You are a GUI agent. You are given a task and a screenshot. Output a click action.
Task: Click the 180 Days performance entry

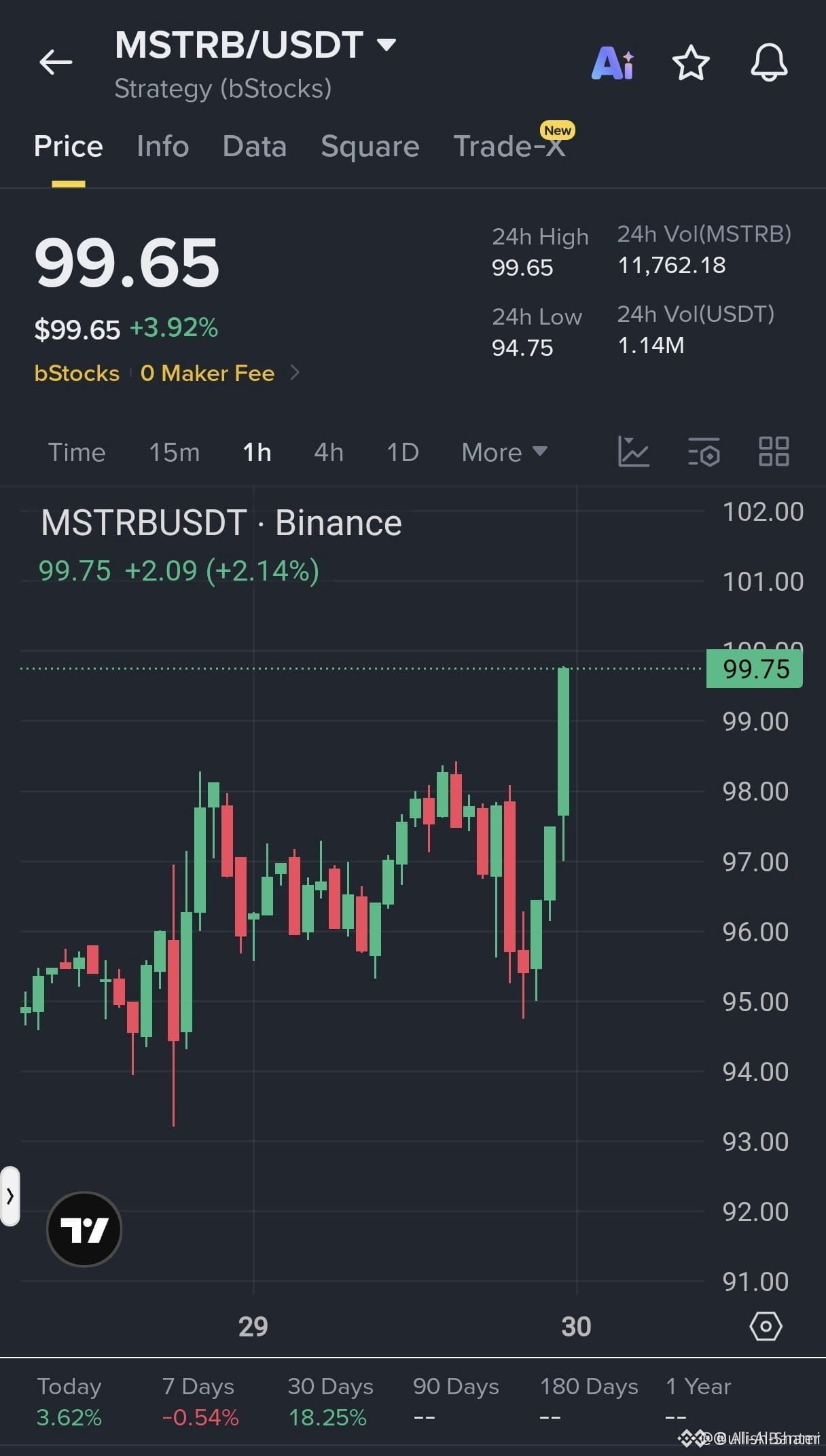tap(589, 1402)
